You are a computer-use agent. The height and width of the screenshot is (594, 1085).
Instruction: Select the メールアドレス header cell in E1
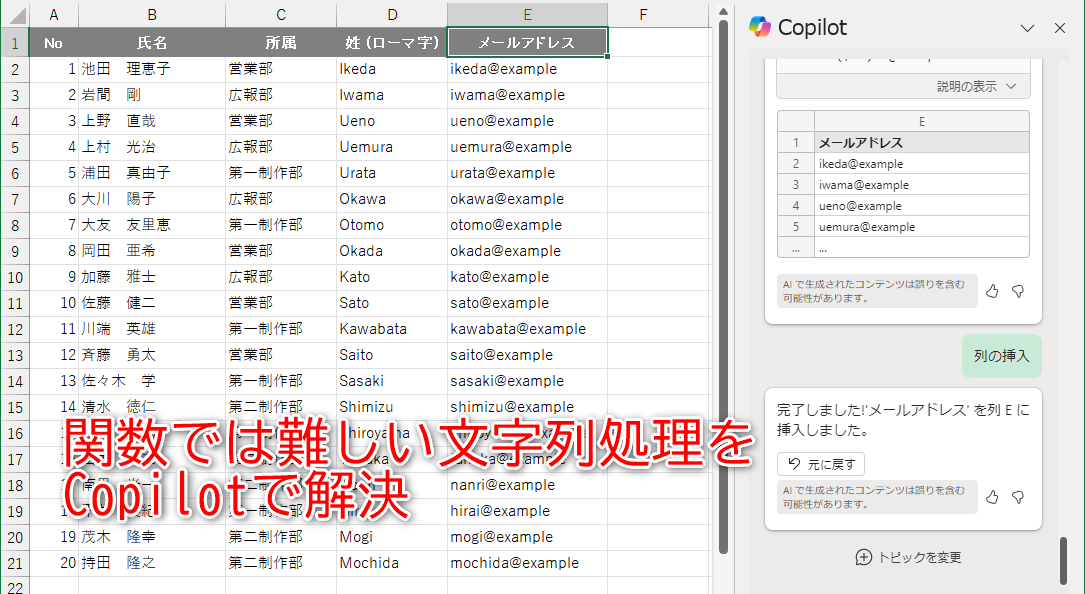527,42
